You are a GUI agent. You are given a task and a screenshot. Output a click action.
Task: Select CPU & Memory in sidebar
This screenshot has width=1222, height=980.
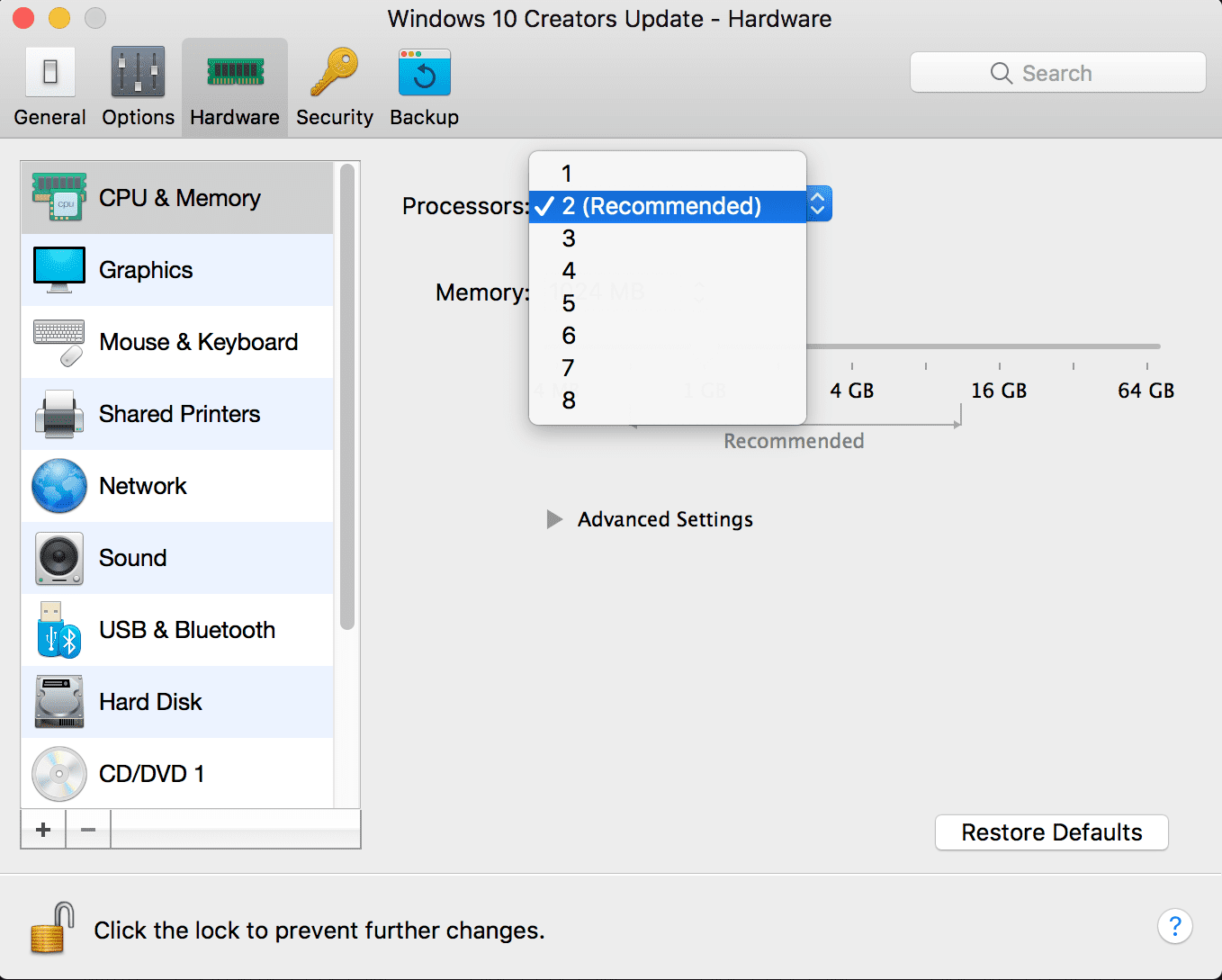pyautogui.click(x=177, y=198)
